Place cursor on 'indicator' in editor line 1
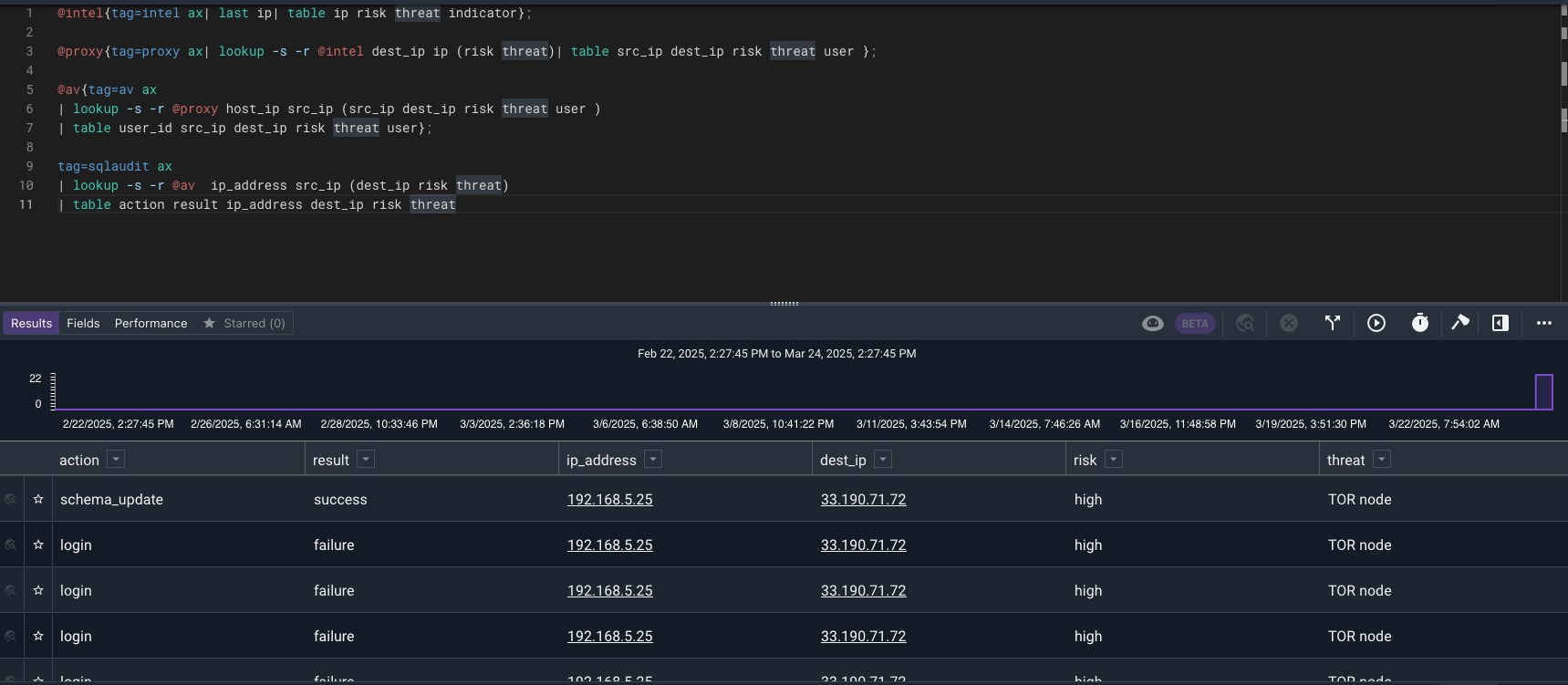1568x685 pixels. (483, 14)
